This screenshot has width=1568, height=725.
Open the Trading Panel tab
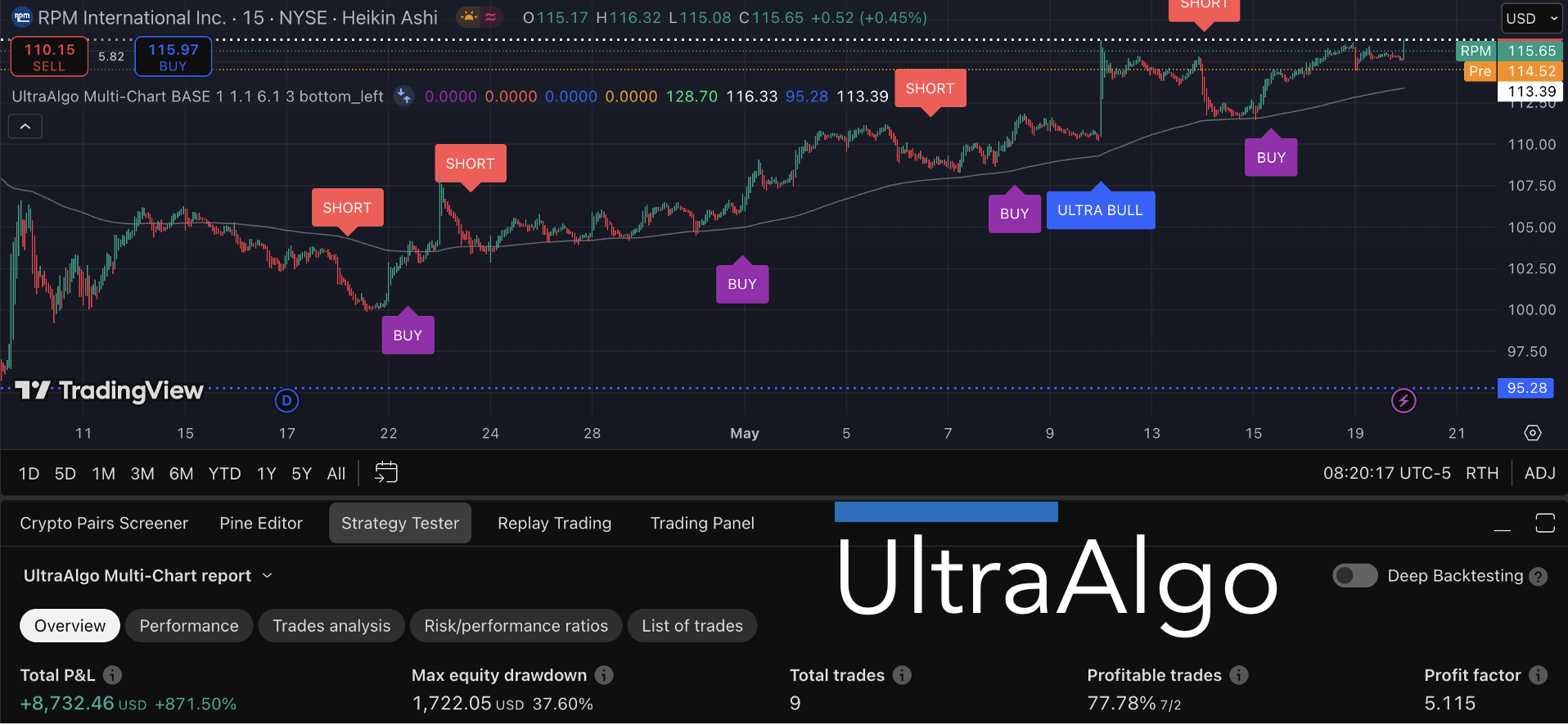[702, 523]
